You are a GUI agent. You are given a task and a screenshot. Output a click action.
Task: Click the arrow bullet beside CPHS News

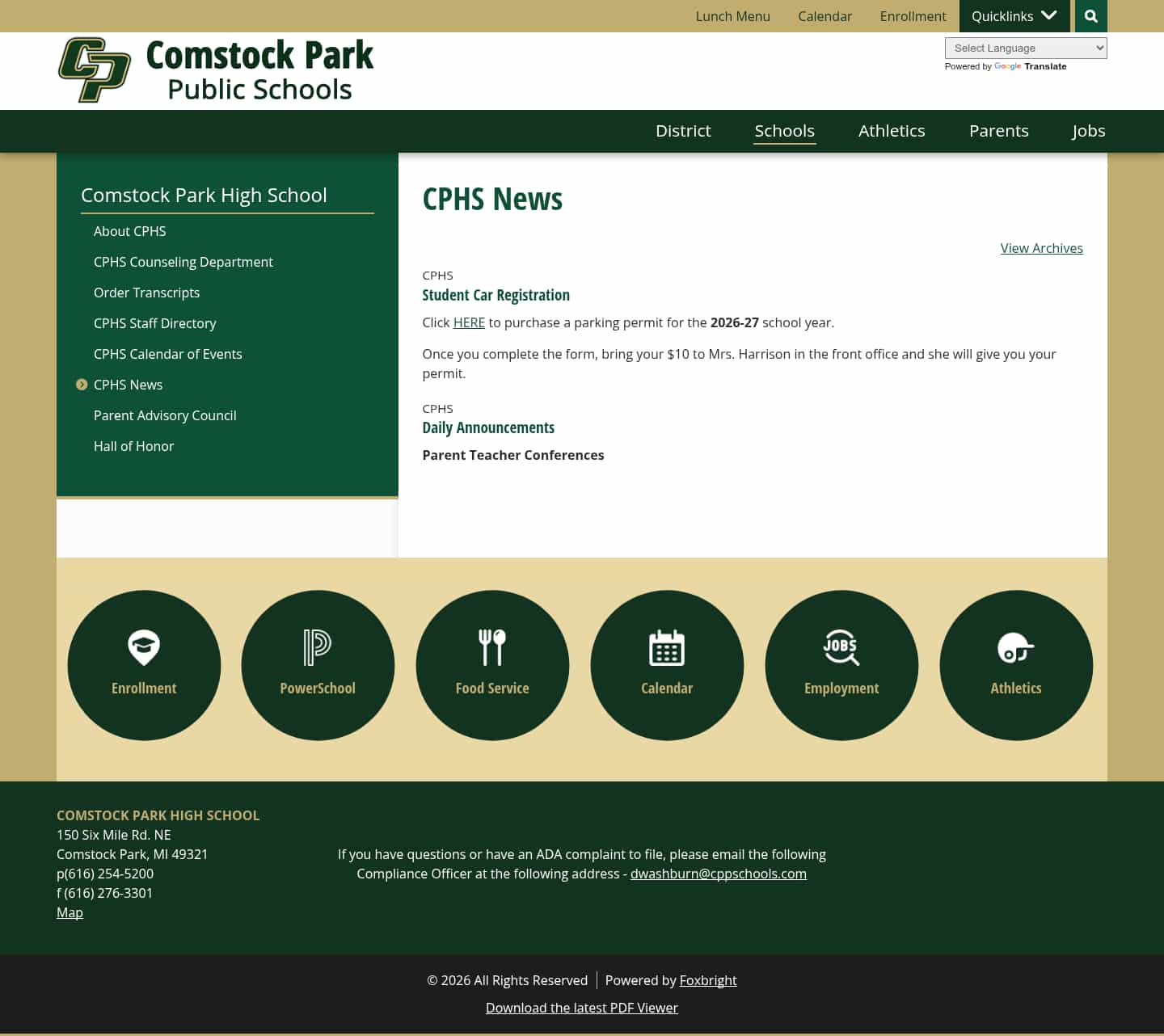click(x=82, y=385)
